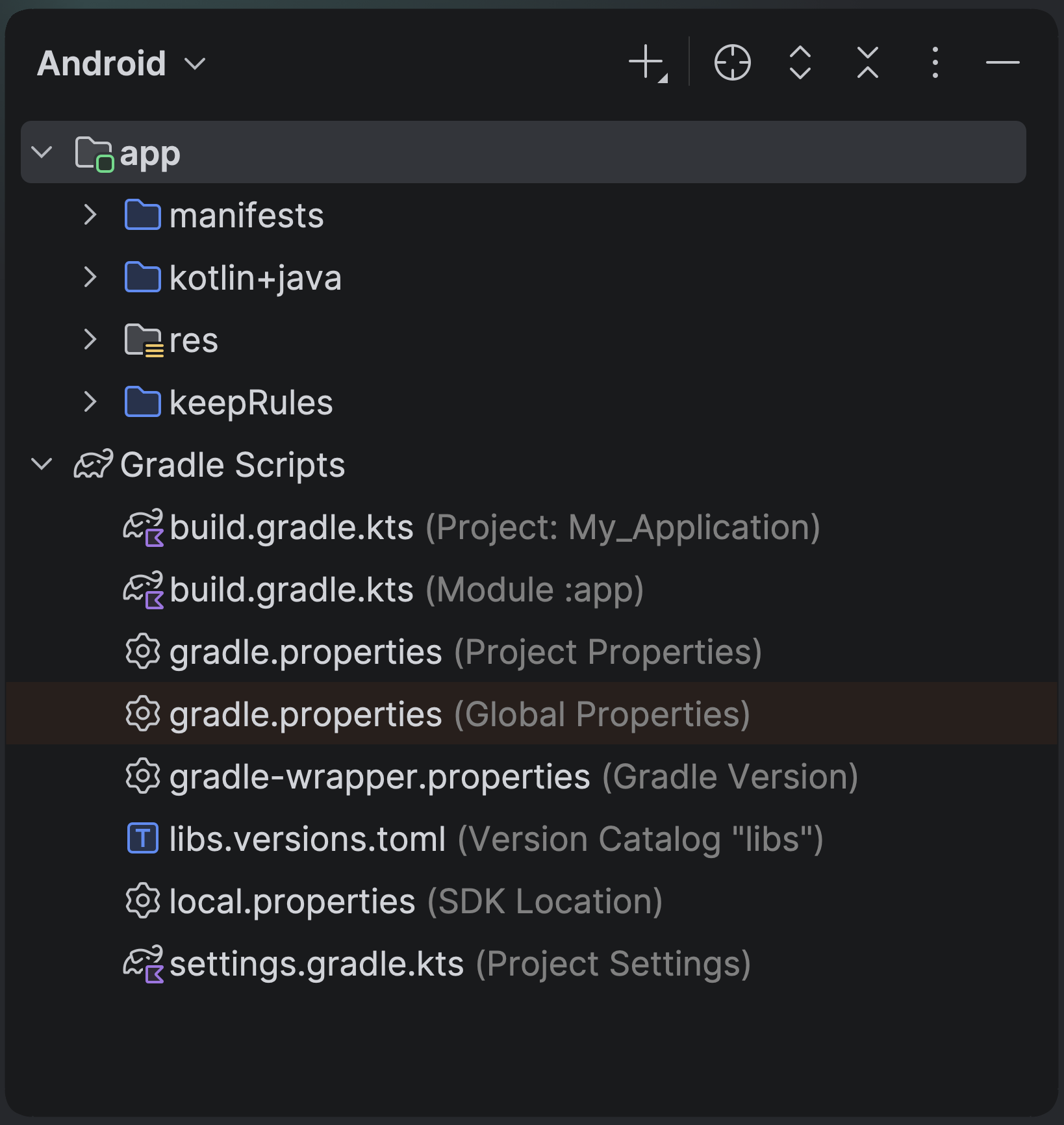Expand the kotlin+java folder chevron
Image resolution: width=1064 pixels, height=1125 pixels.
(x=90, y=277)
